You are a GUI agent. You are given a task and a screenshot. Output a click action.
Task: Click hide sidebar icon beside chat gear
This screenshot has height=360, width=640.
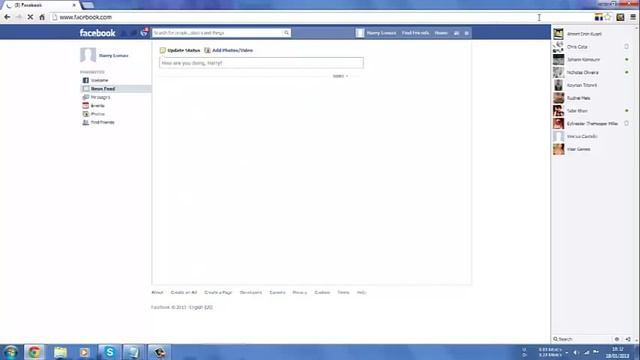(628, 339)
